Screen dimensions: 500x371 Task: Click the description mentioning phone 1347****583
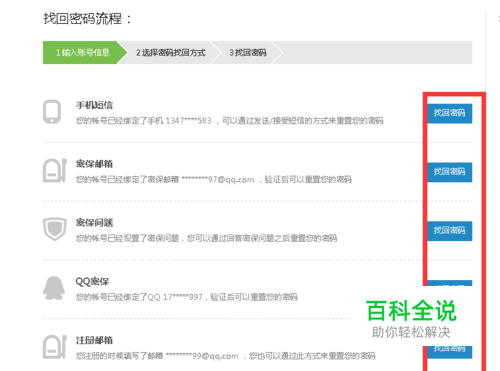coord(230,120)
